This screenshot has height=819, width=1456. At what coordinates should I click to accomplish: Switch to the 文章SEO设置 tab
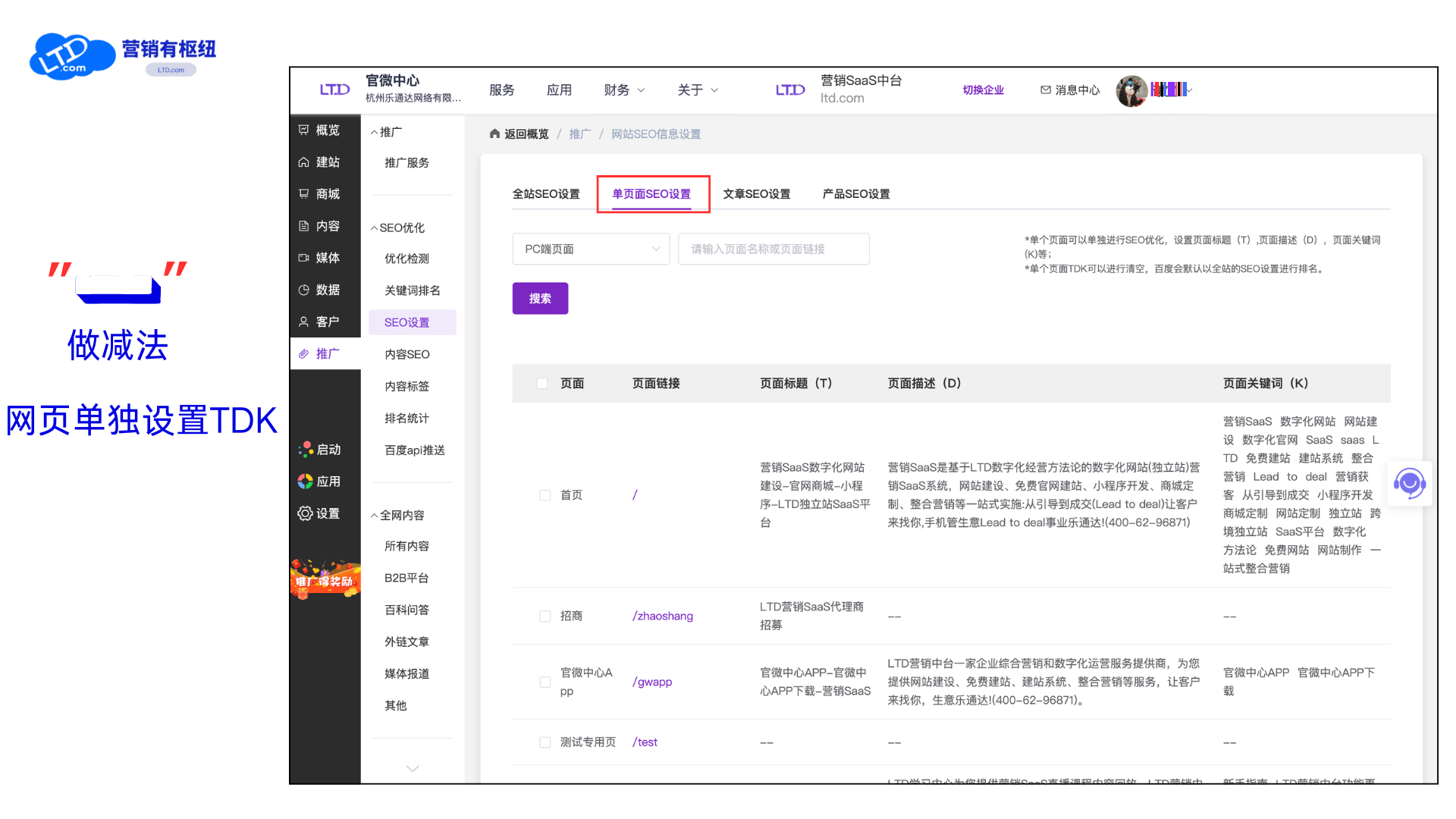756,193
